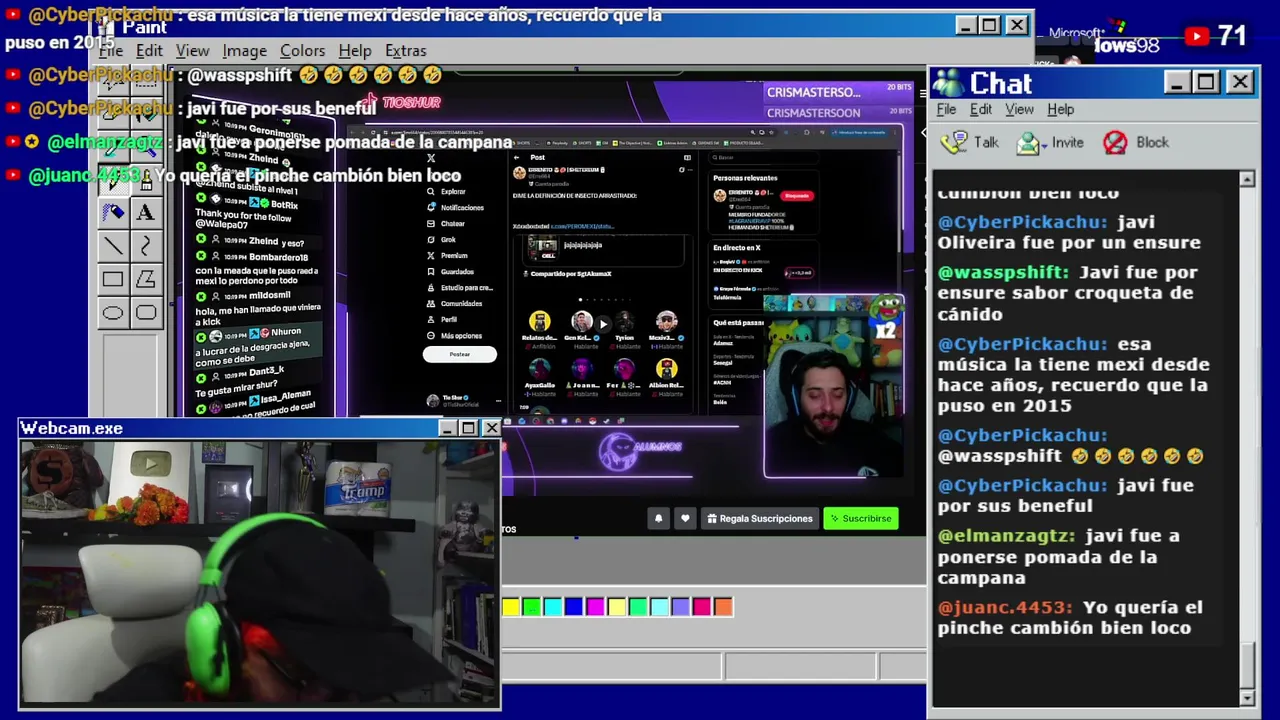1280x720 pixels.
Task: Click the back arrow beside Post heading
Action: [517, 157]
